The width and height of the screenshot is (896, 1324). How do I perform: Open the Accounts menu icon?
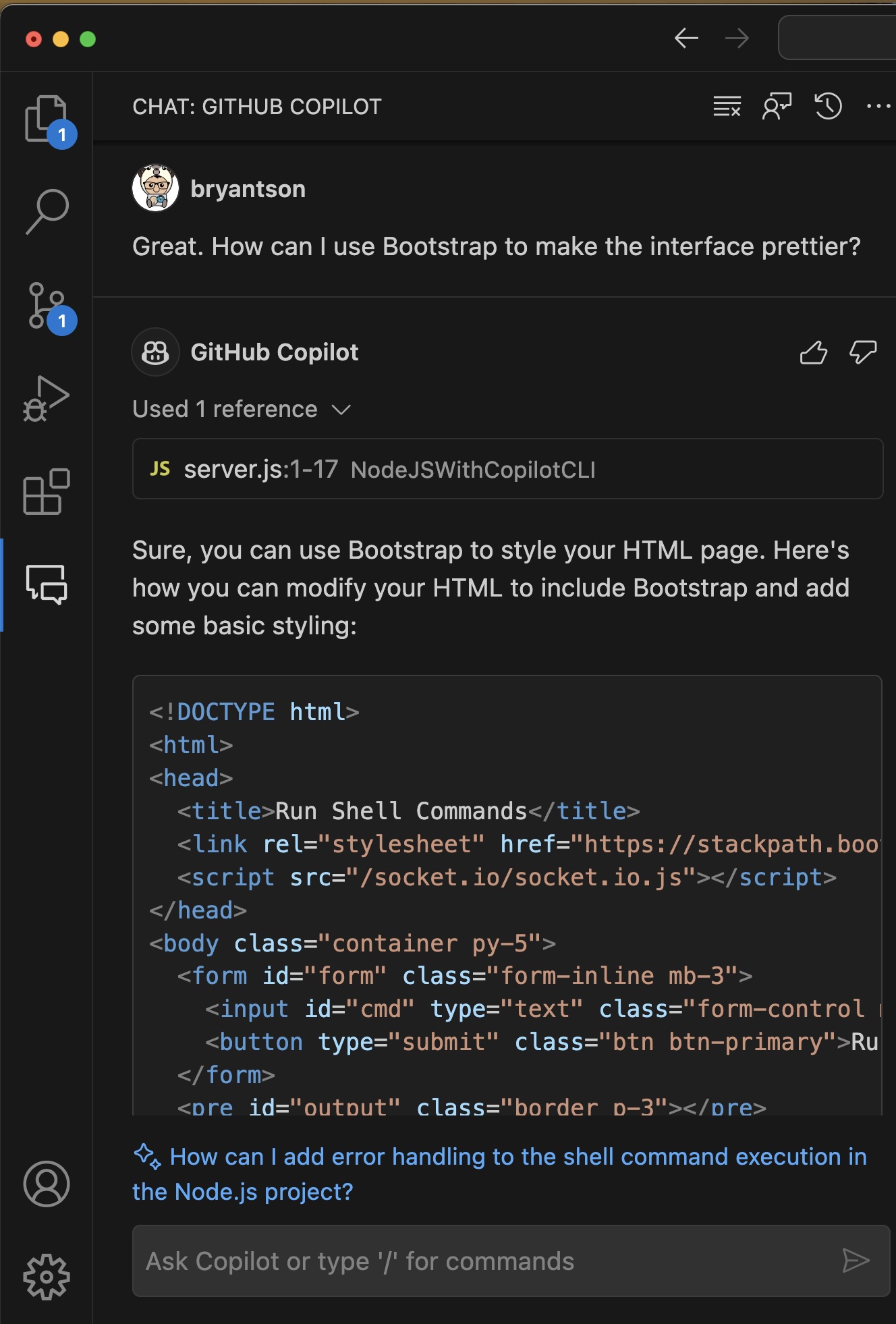click(47, 1184)
